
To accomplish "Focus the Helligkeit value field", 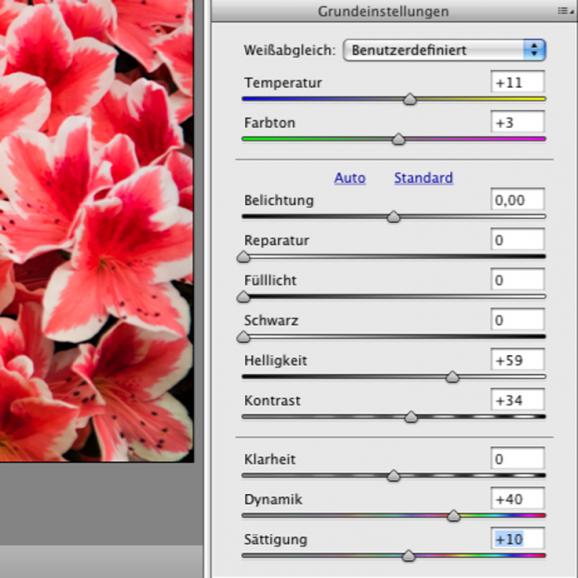I will coord(518,360).
